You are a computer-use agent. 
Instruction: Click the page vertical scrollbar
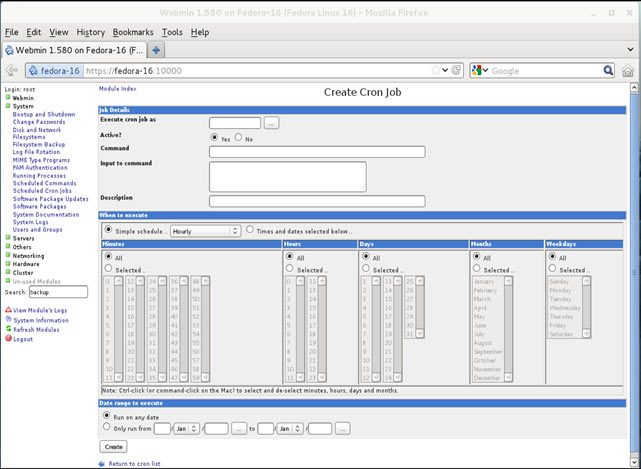(634, 274)
